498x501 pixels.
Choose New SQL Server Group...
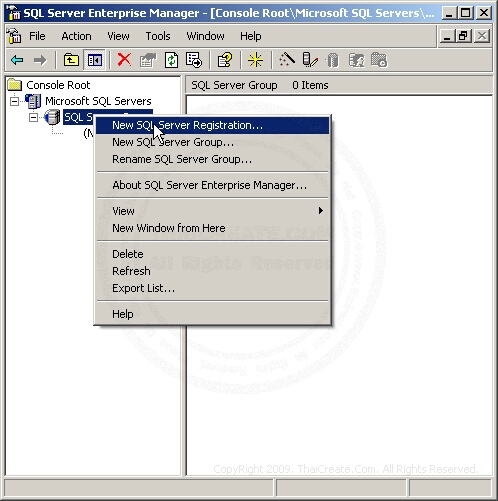(x=213, y=142)
